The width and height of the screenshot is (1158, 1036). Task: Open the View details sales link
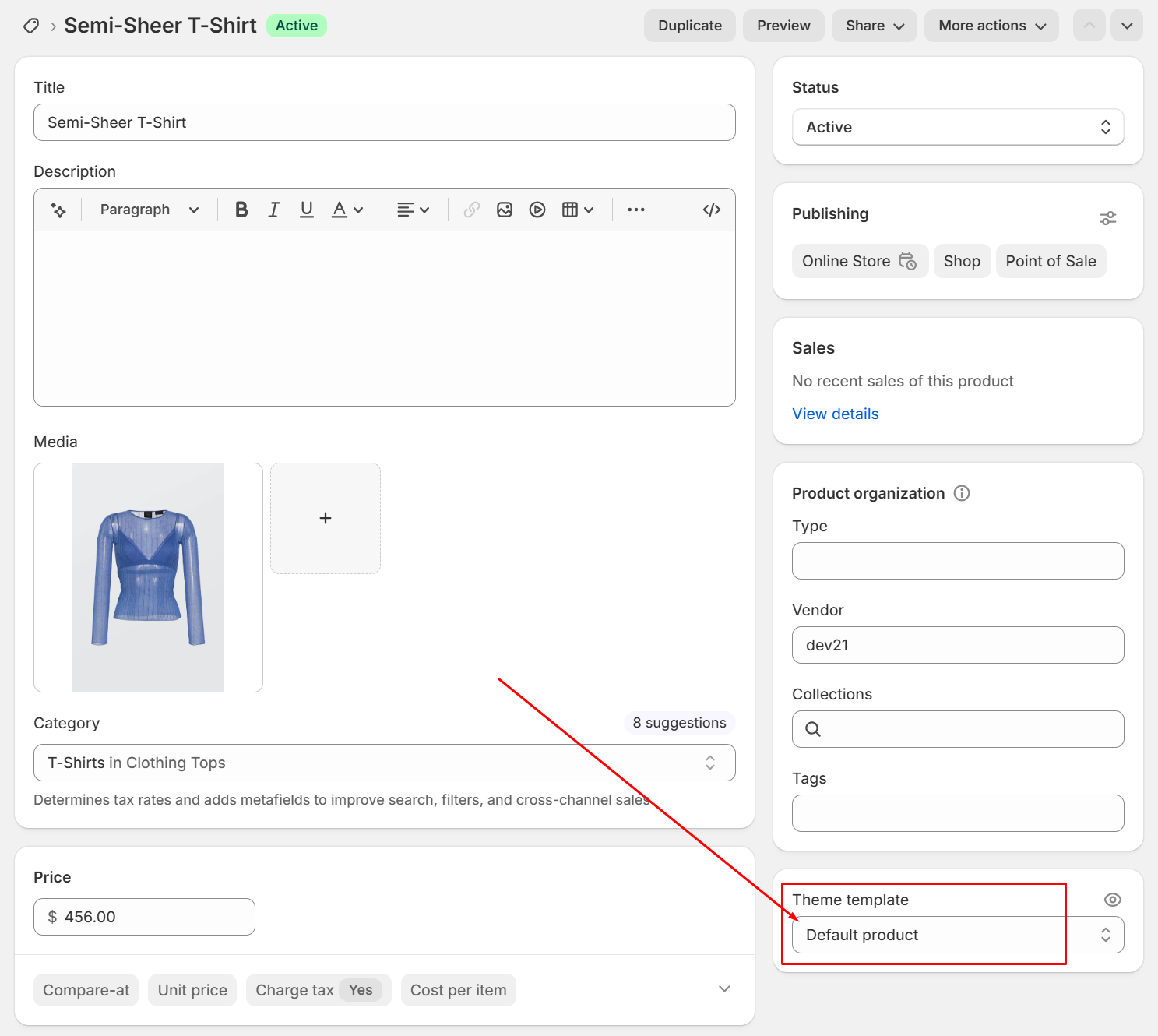[835, 414]
